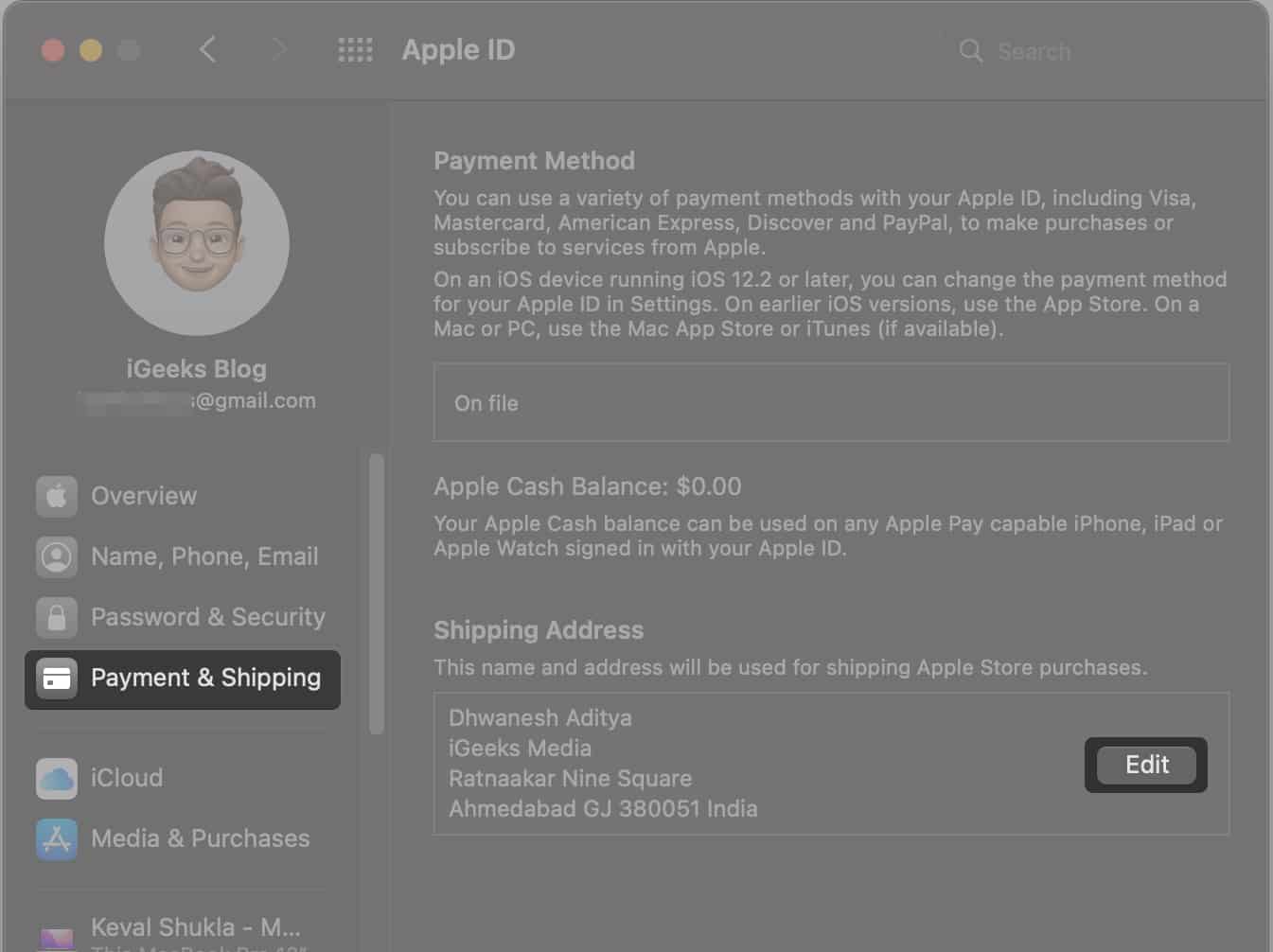Close the Apple ID window with the red button
Image resolution: width=1273 pixels, height=952 pixels.
click(53, 50)
